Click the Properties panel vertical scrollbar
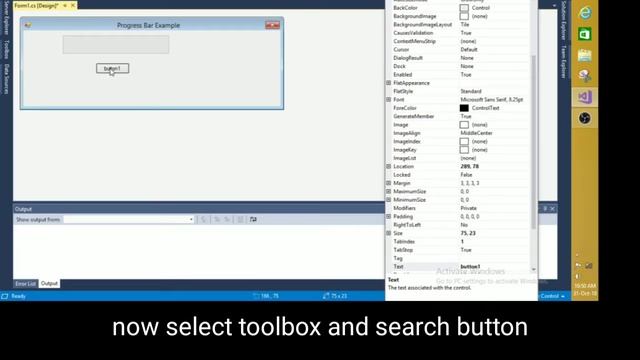 [x=533, y=142]
